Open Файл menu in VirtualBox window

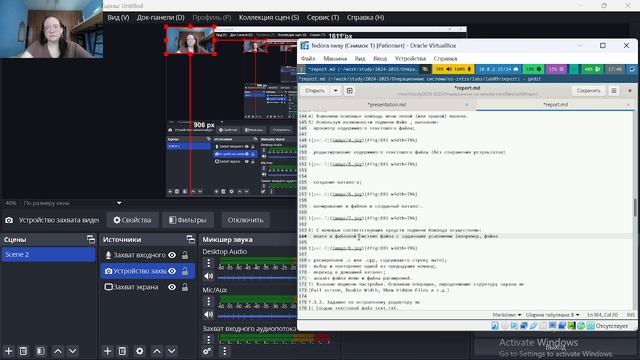(308, 58)
